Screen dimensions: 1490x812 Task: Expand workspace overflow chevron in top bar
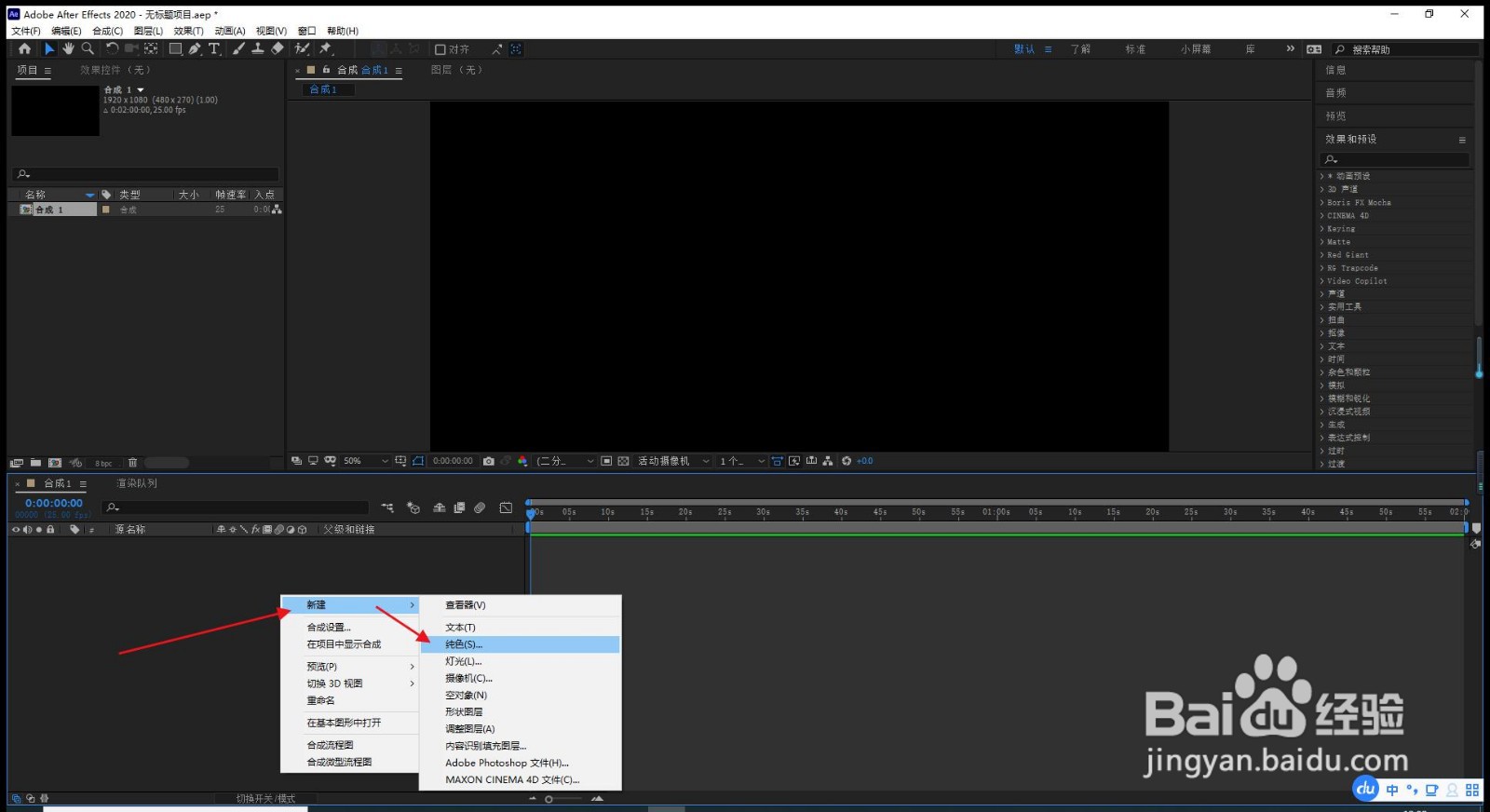click(1290, 48)
